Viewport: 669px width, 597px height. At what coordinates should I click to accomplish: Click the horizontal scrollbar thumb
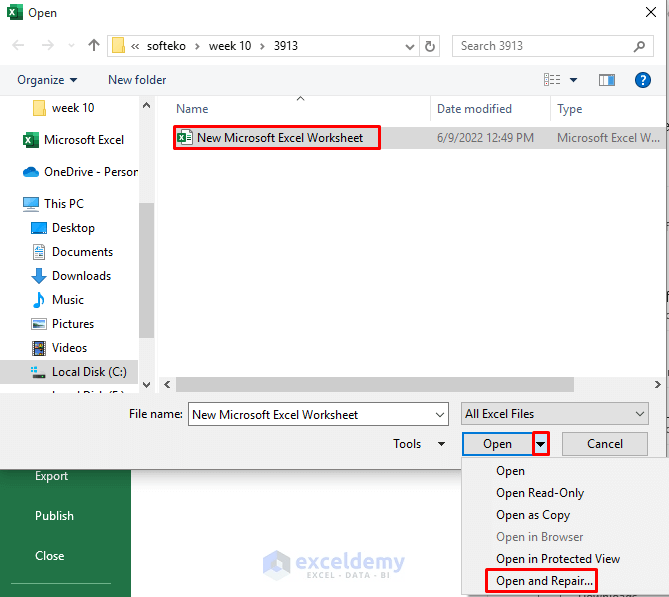point(375,384)
